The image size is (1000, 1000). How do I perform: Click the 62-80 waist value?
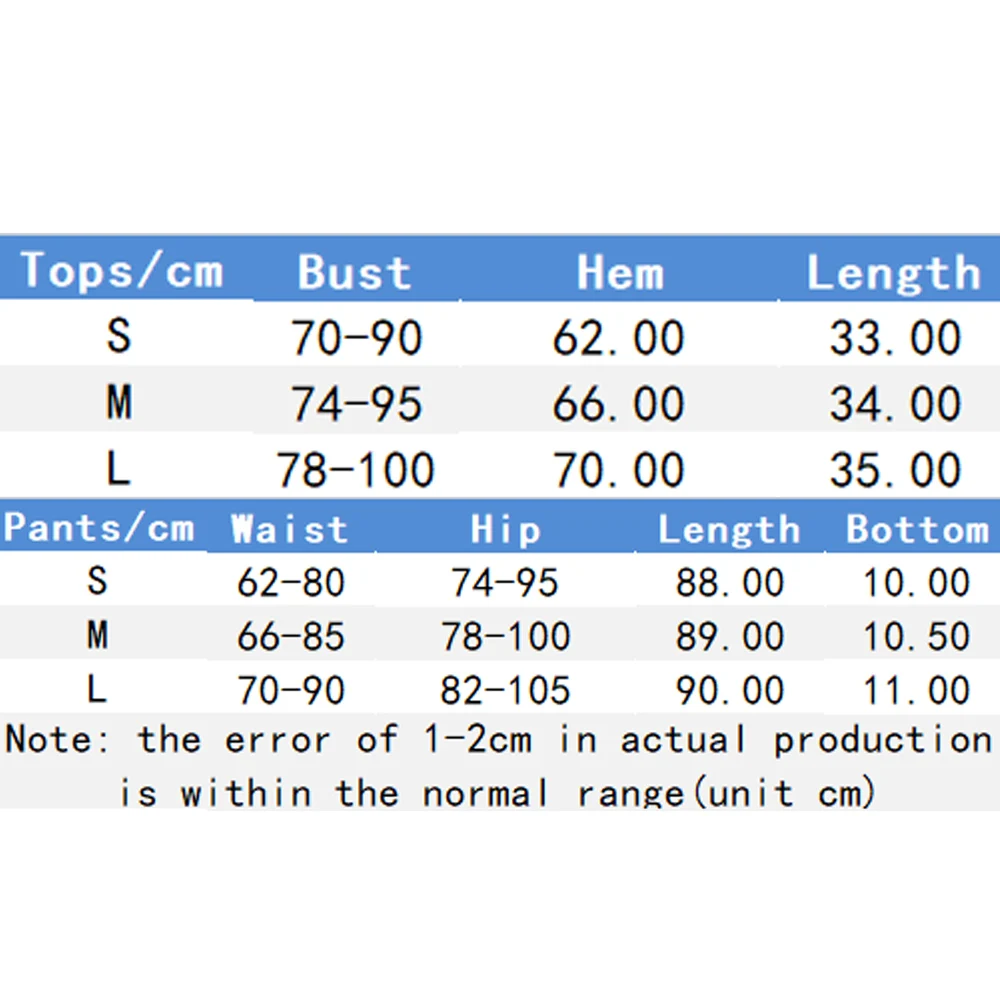coord(291,582)
